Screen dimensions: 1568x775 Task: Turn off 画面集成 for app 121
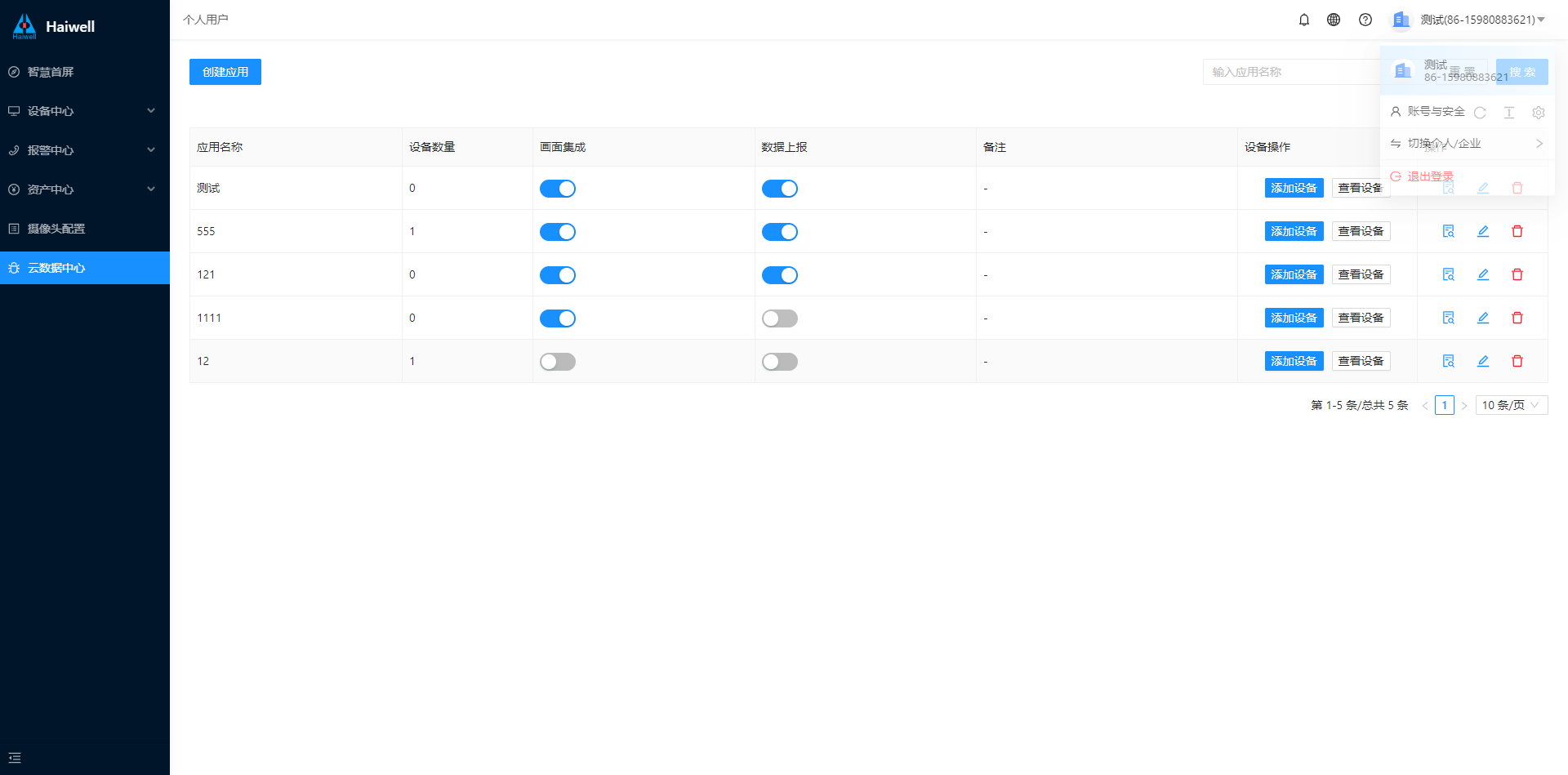(x=558, y=275)
